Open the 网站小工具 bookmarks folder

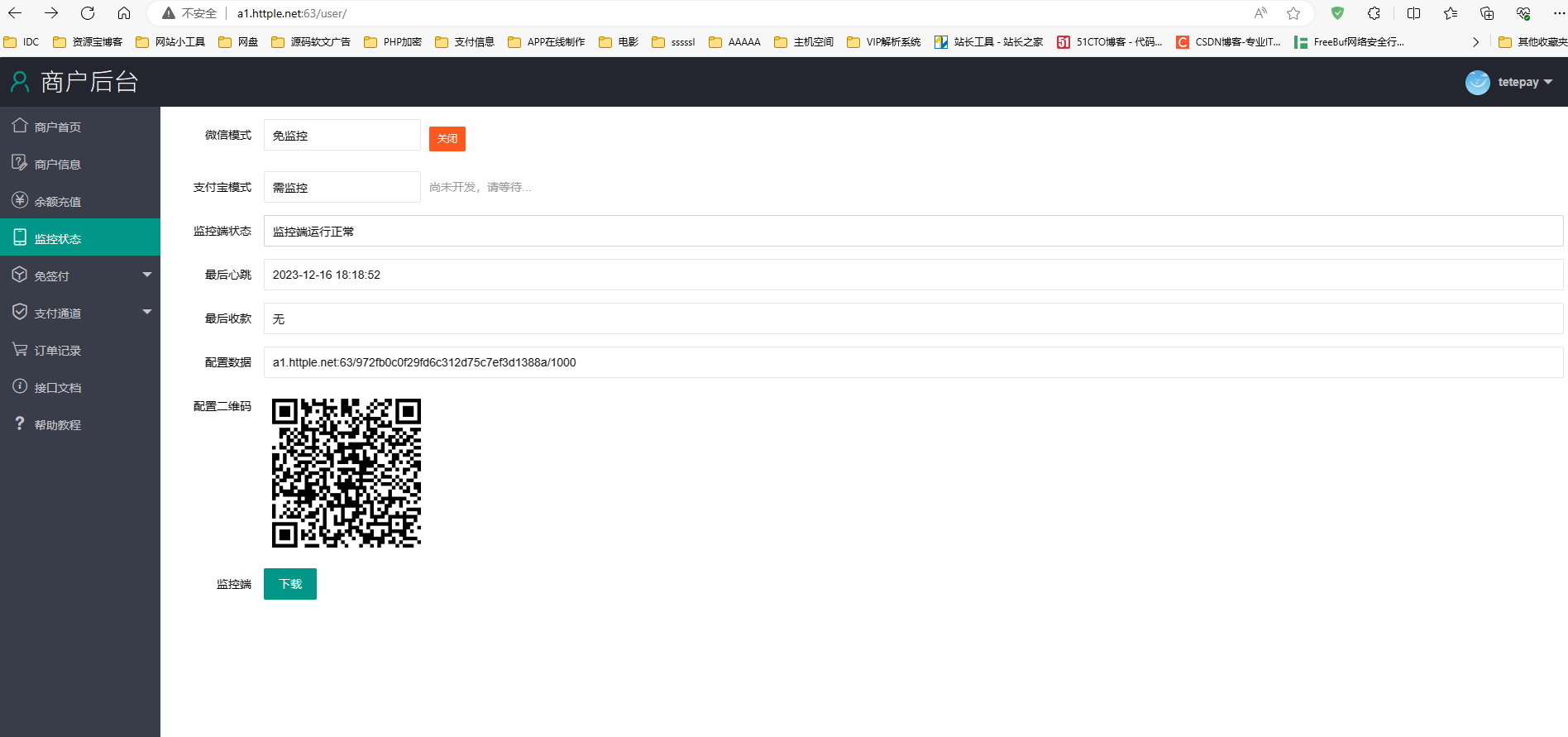point(170,42)
